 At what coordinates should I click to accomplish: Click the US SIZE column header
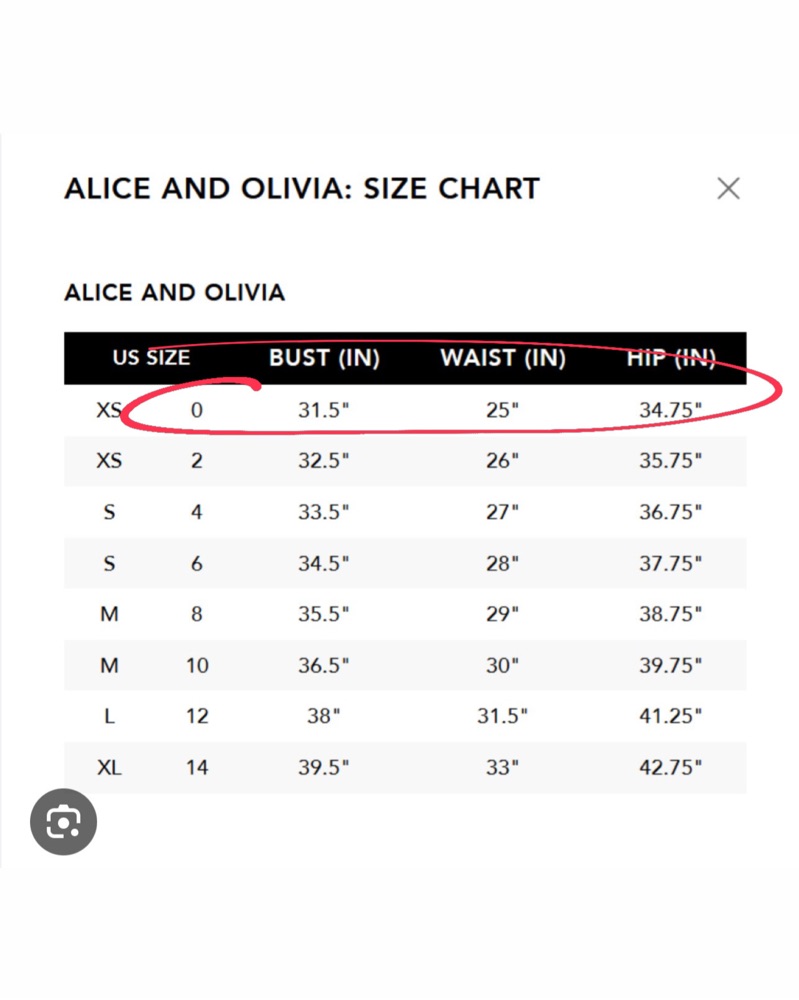coord(151,358)
